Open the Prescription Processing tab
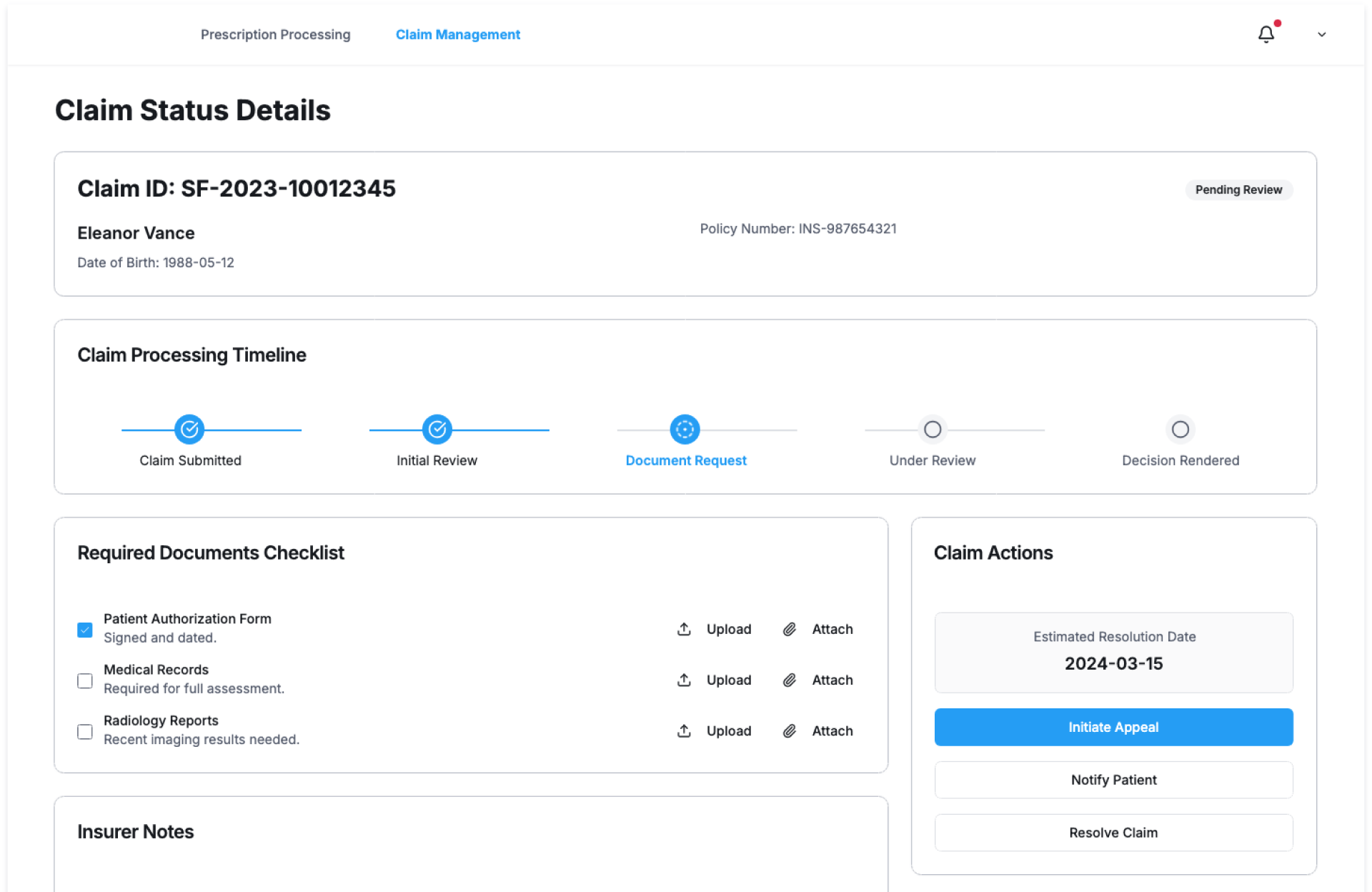1372x892 pixels. [275, 34]
